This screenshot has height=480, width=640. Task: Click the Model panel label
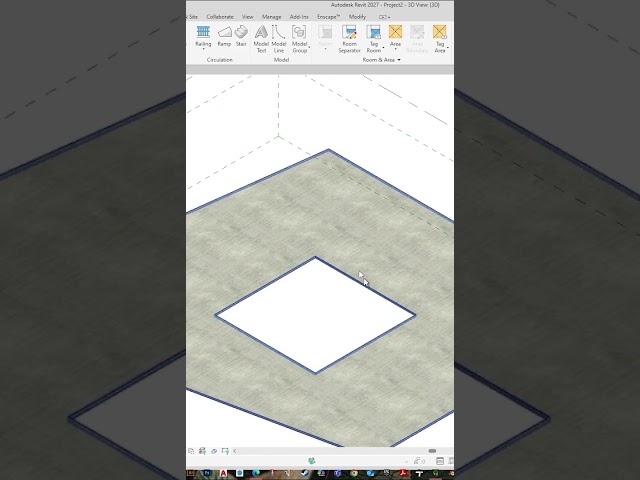pos(281,60)
